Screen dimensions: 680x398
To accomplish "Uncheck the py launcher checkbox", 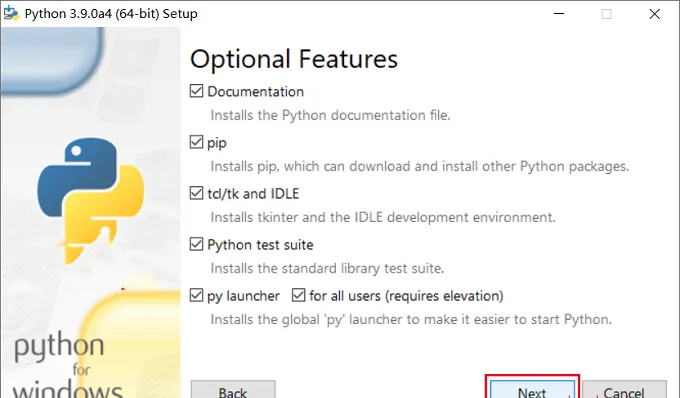I will tap(196, 296).
